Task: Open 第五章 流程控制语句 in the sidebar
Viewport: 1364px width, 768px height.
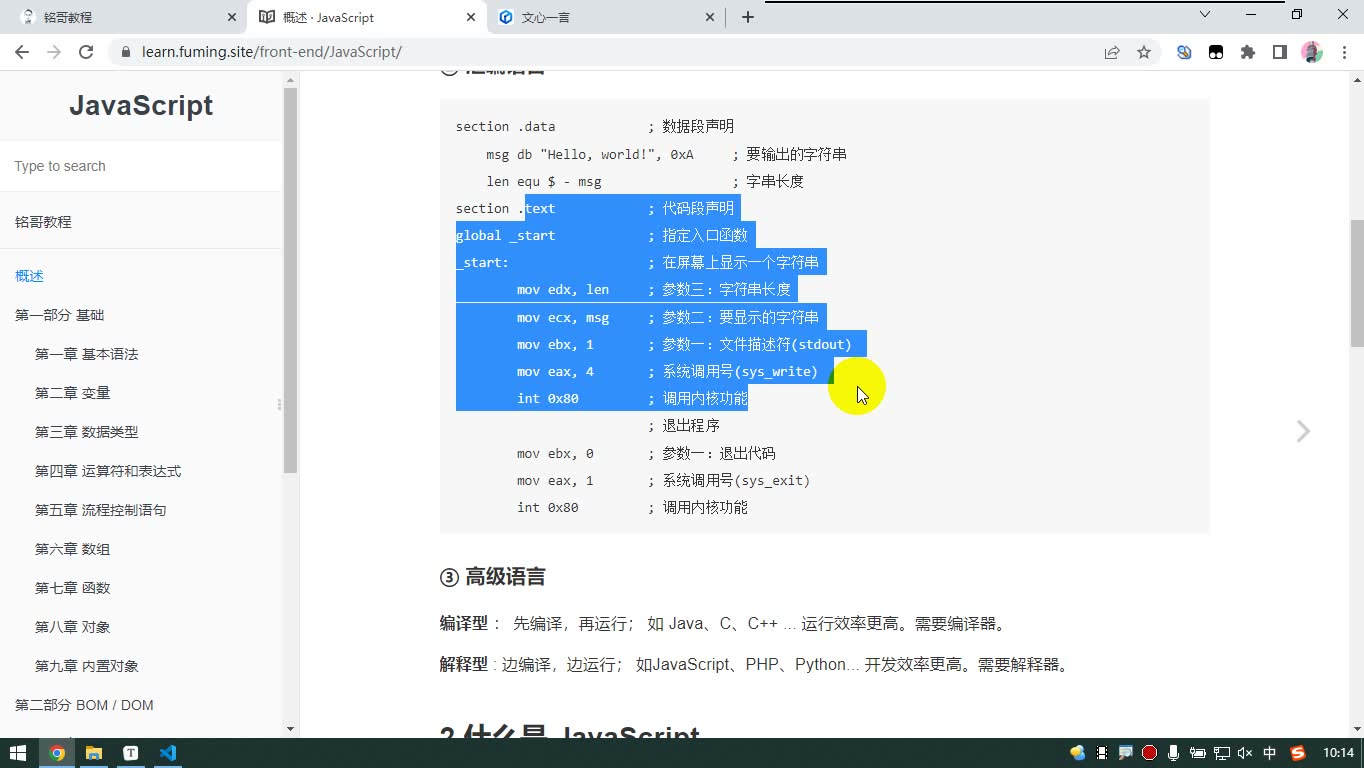Action: click(x=100, y=510)
